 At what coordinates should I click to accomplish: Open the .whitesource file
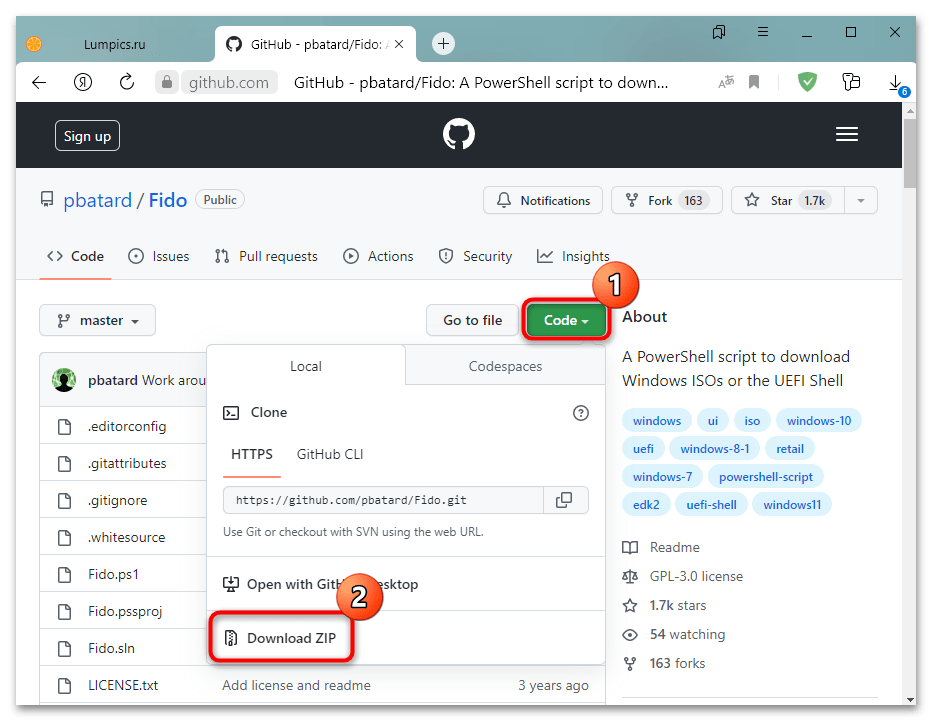(127, 537)
